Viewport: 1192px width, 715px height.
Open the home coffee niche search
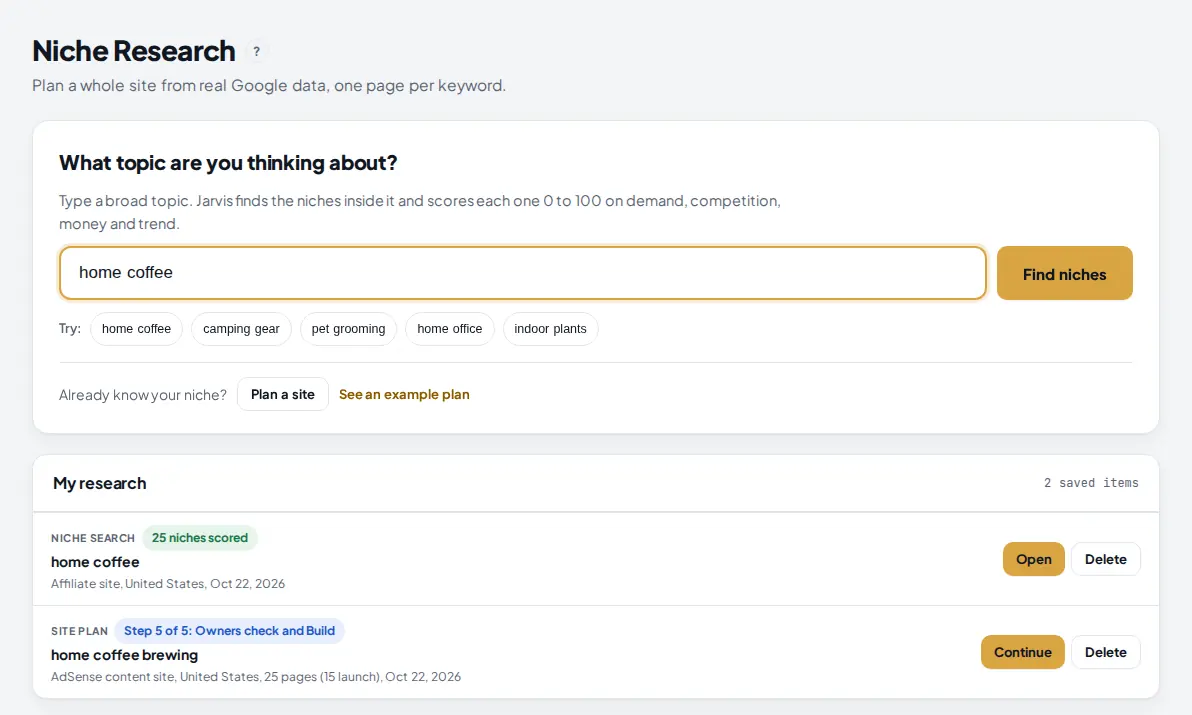point(1034,559)
